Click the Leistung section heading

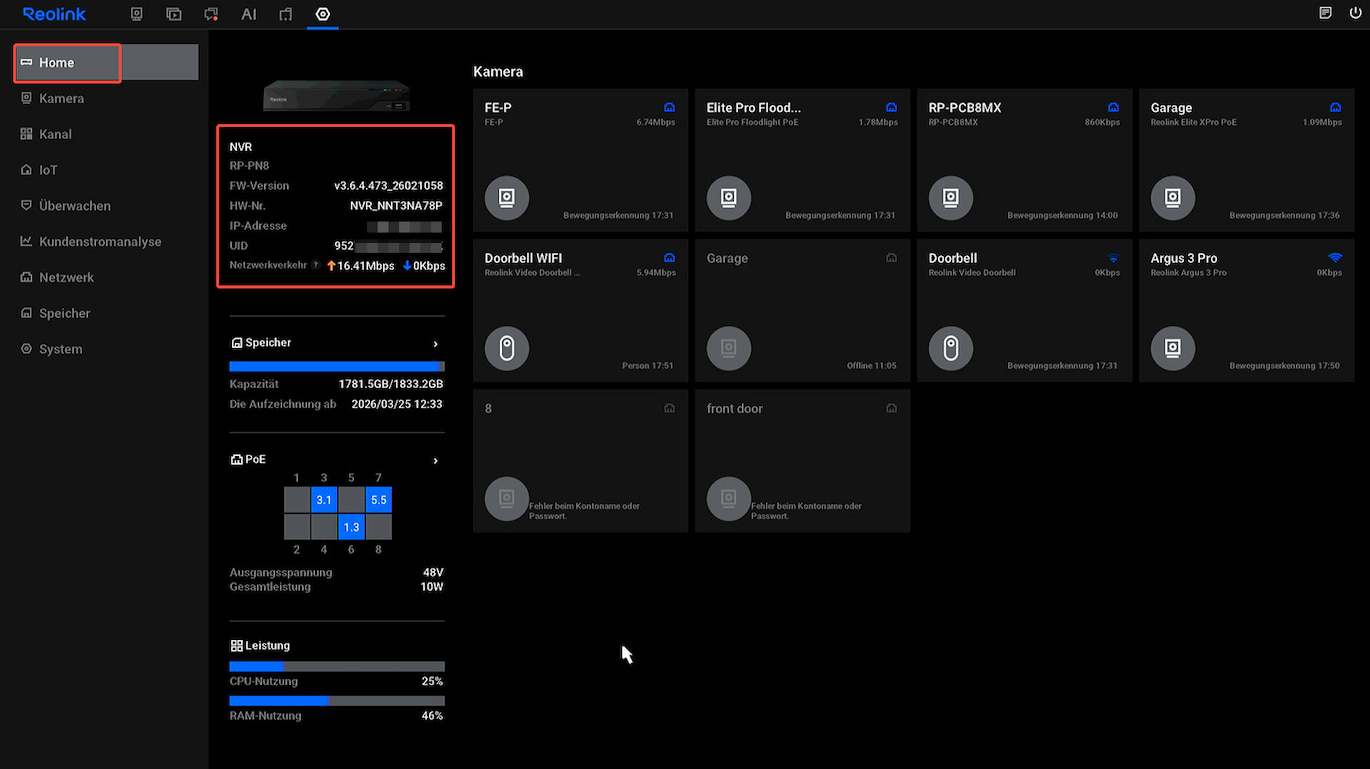click(260, 646)
